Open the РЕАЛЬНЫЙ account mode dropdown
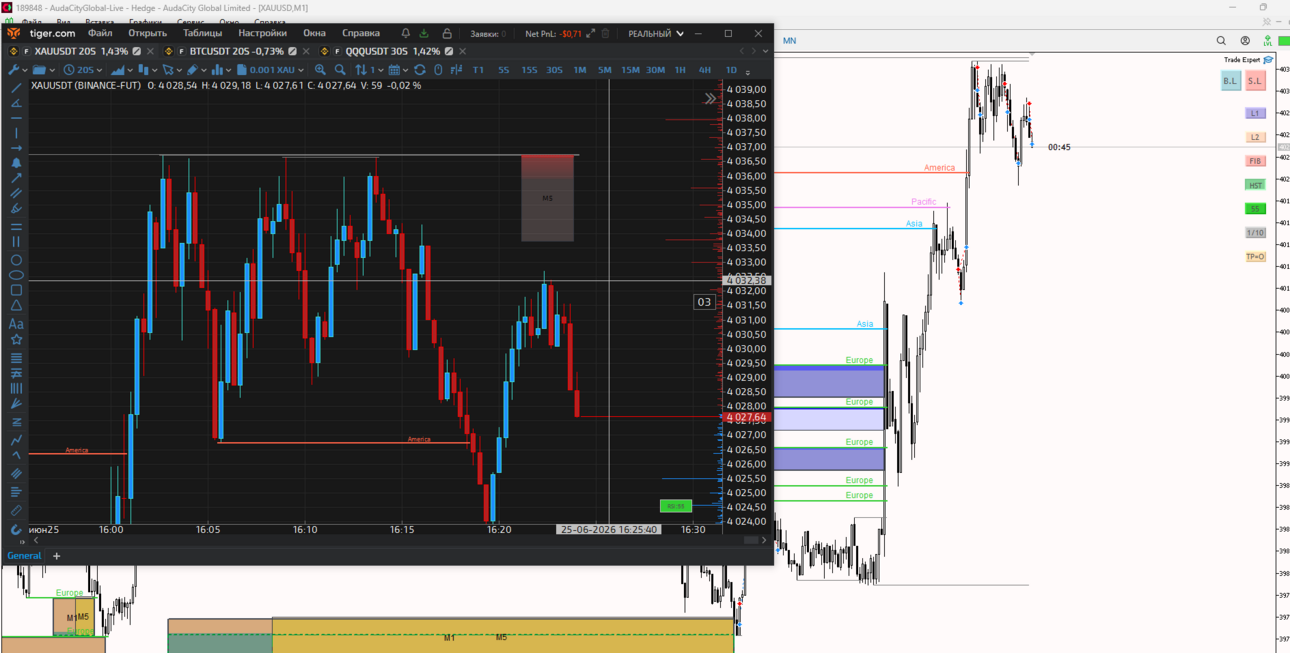 coord(656,34)
